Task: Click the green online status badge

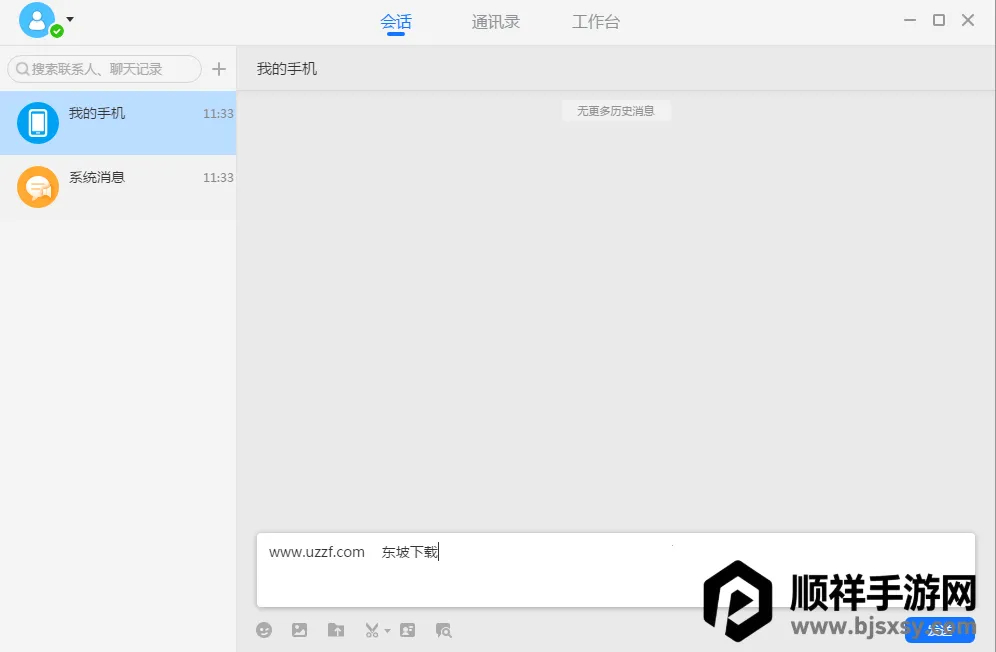Action: point(57,31)
